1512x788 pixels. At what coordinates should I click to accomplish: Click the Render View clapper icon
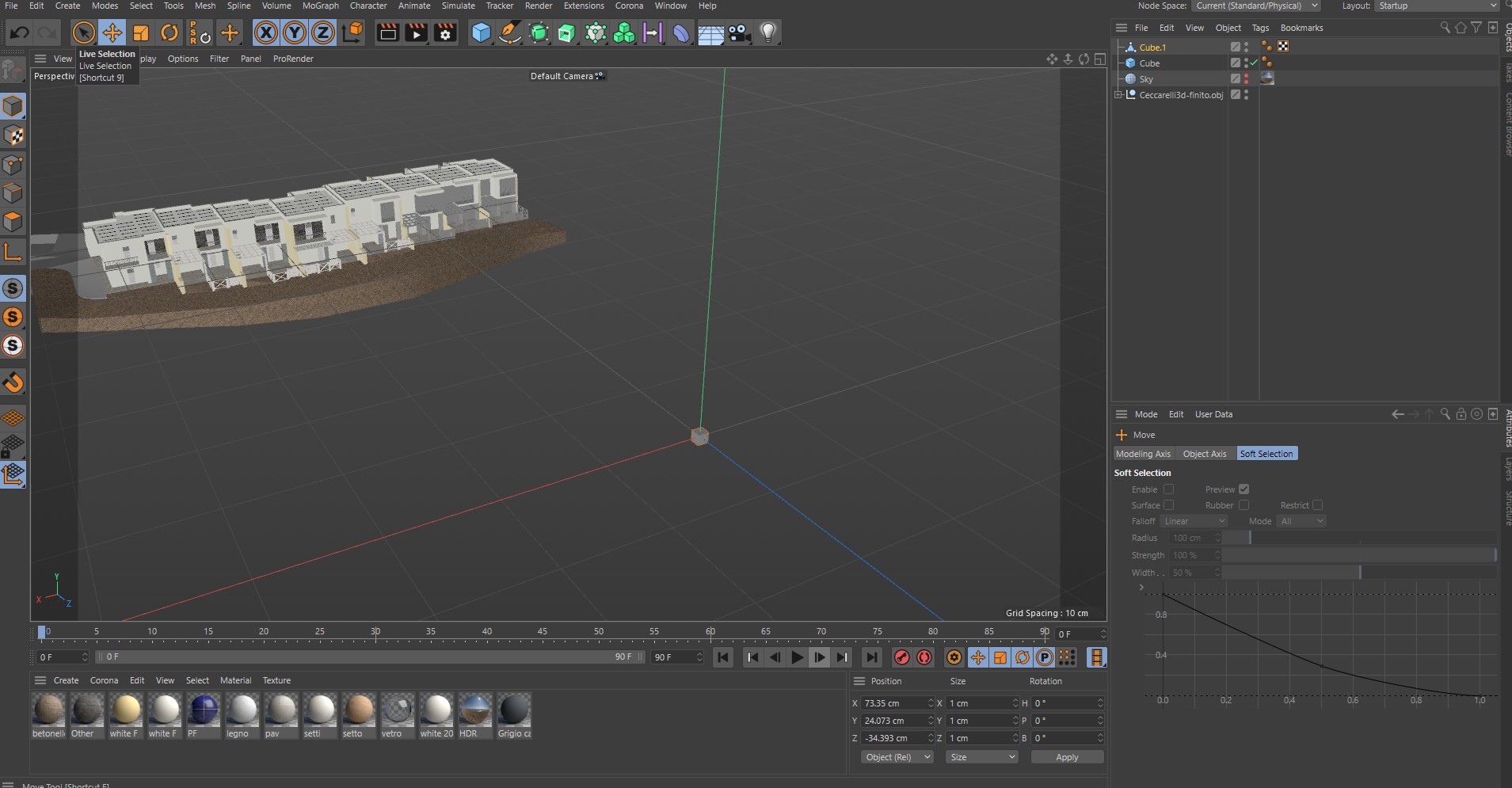coord(388,32)
